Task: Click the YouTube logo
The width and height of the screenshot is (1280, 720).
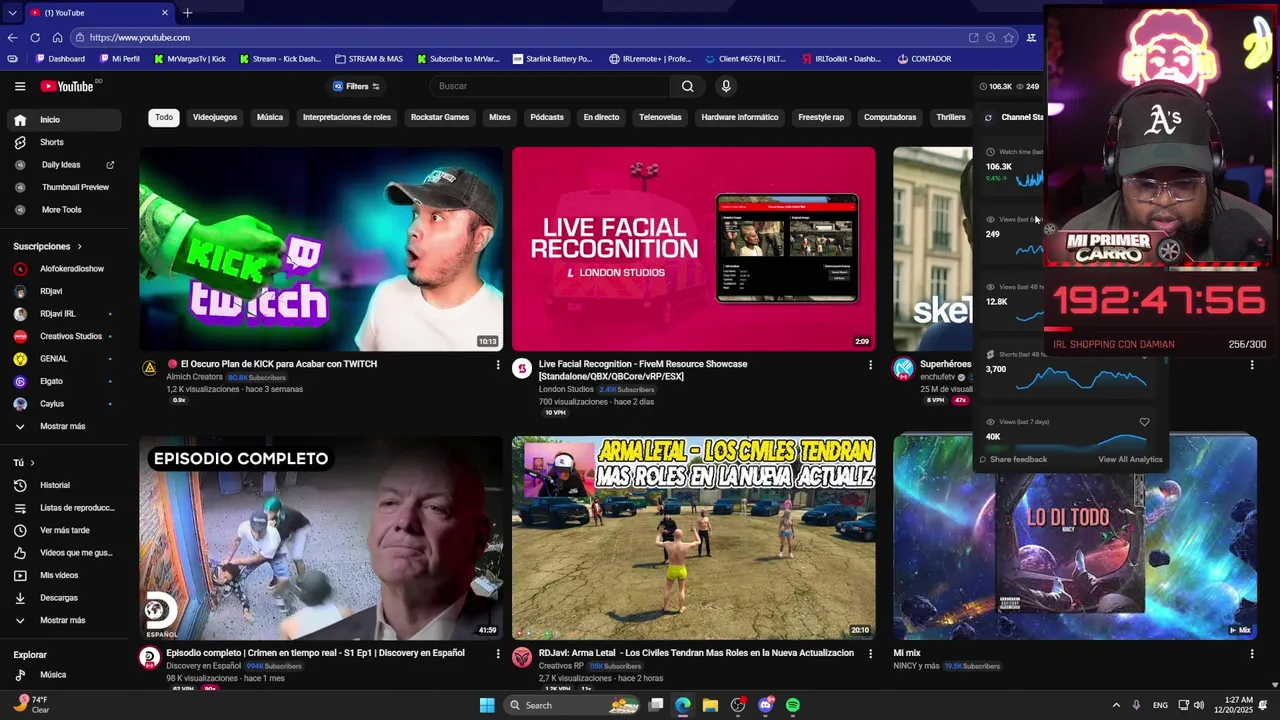Action: coord(67,86)
